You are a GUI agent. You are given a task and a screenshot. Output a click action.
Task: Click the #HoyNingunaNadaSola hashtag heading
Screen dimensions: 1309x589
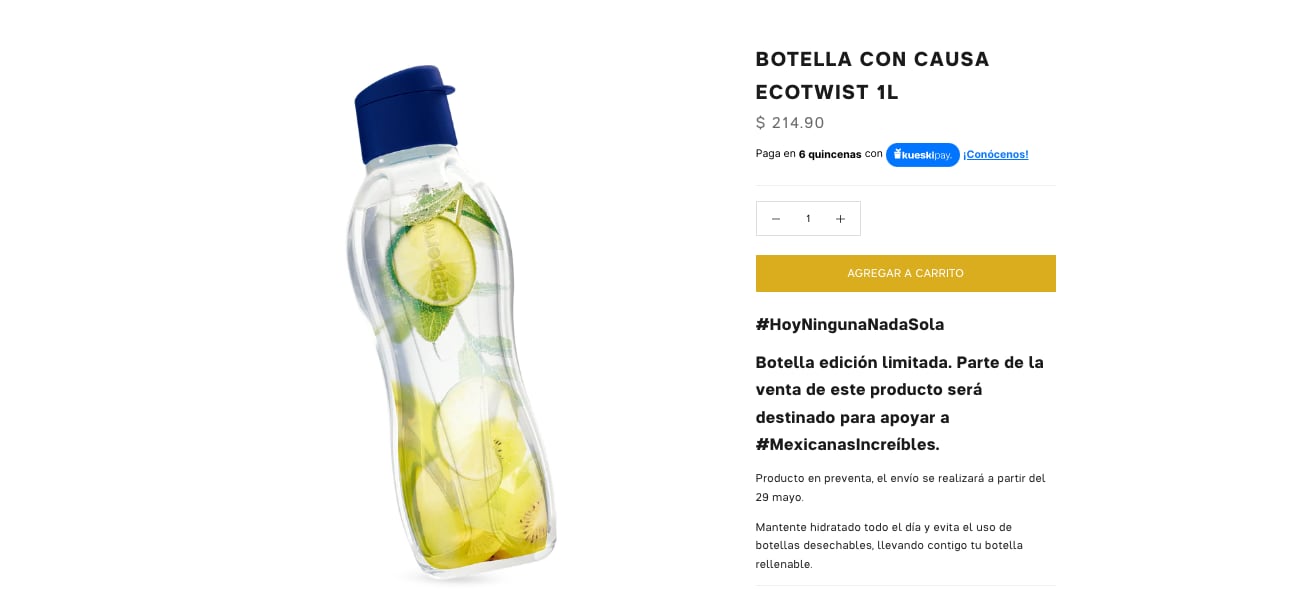(850, 324)
